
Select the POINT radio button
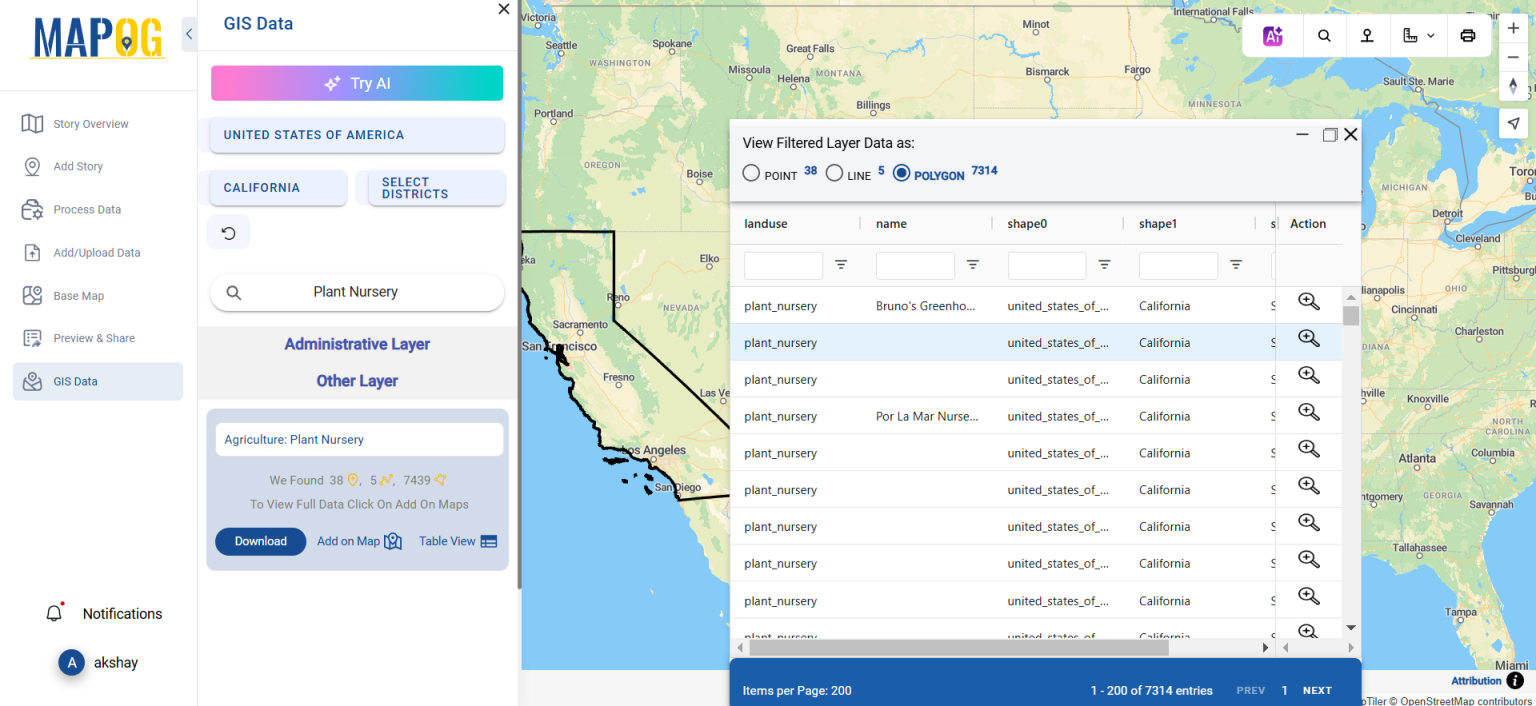(x=751, y=172)
